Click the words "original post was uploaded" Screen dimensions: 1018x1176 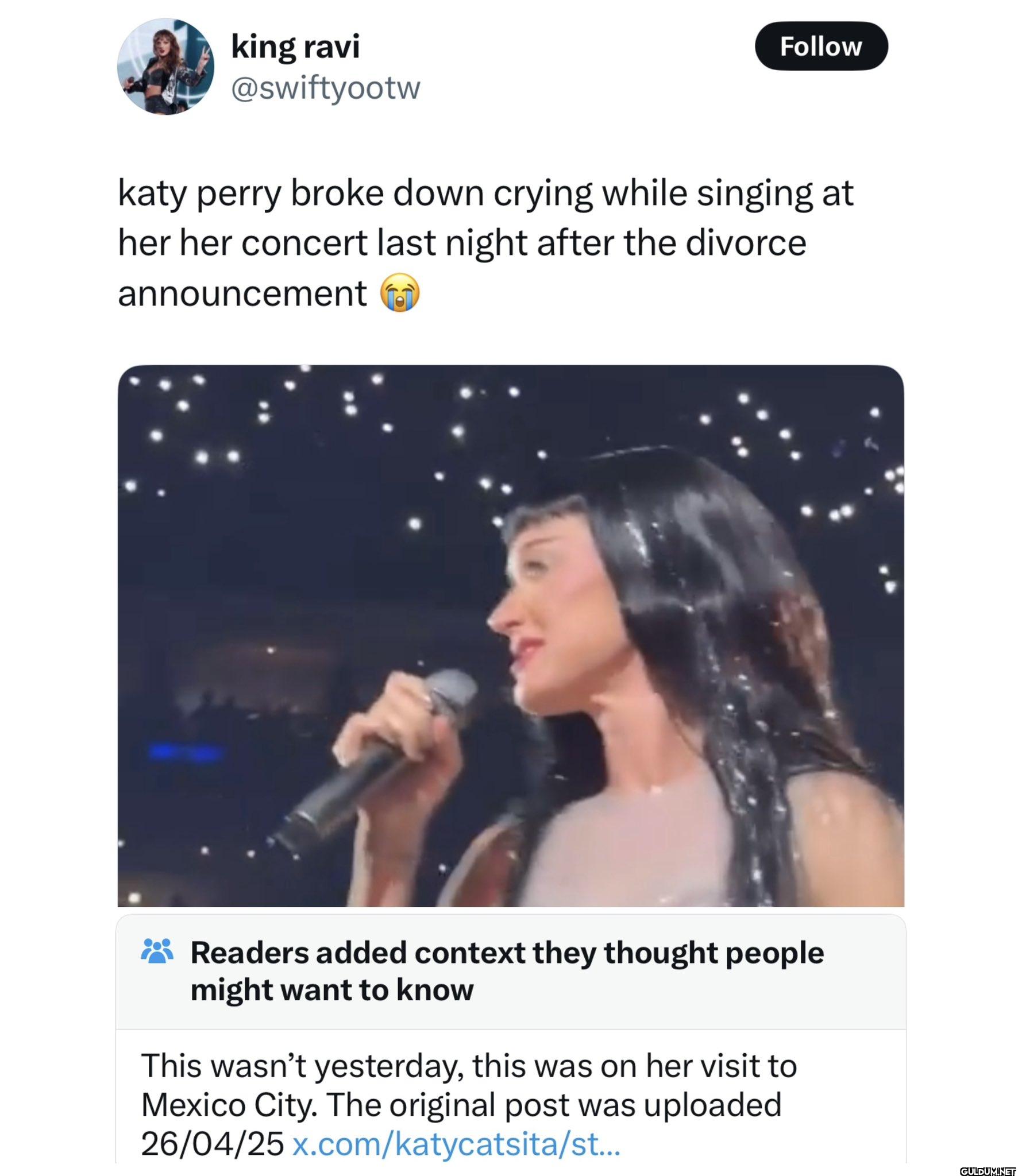[585, 1105]
